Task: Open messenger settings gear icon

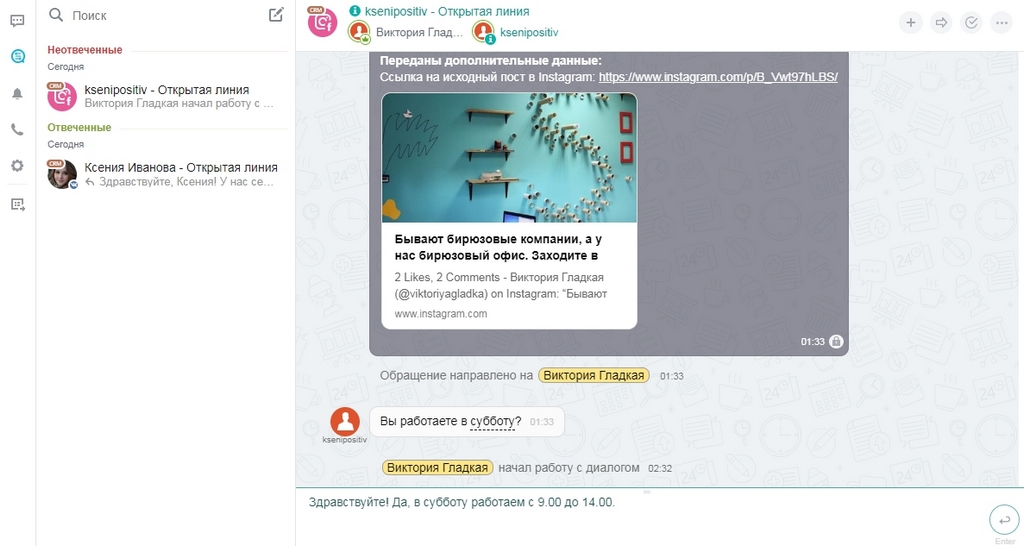Action: coord(18,166)
